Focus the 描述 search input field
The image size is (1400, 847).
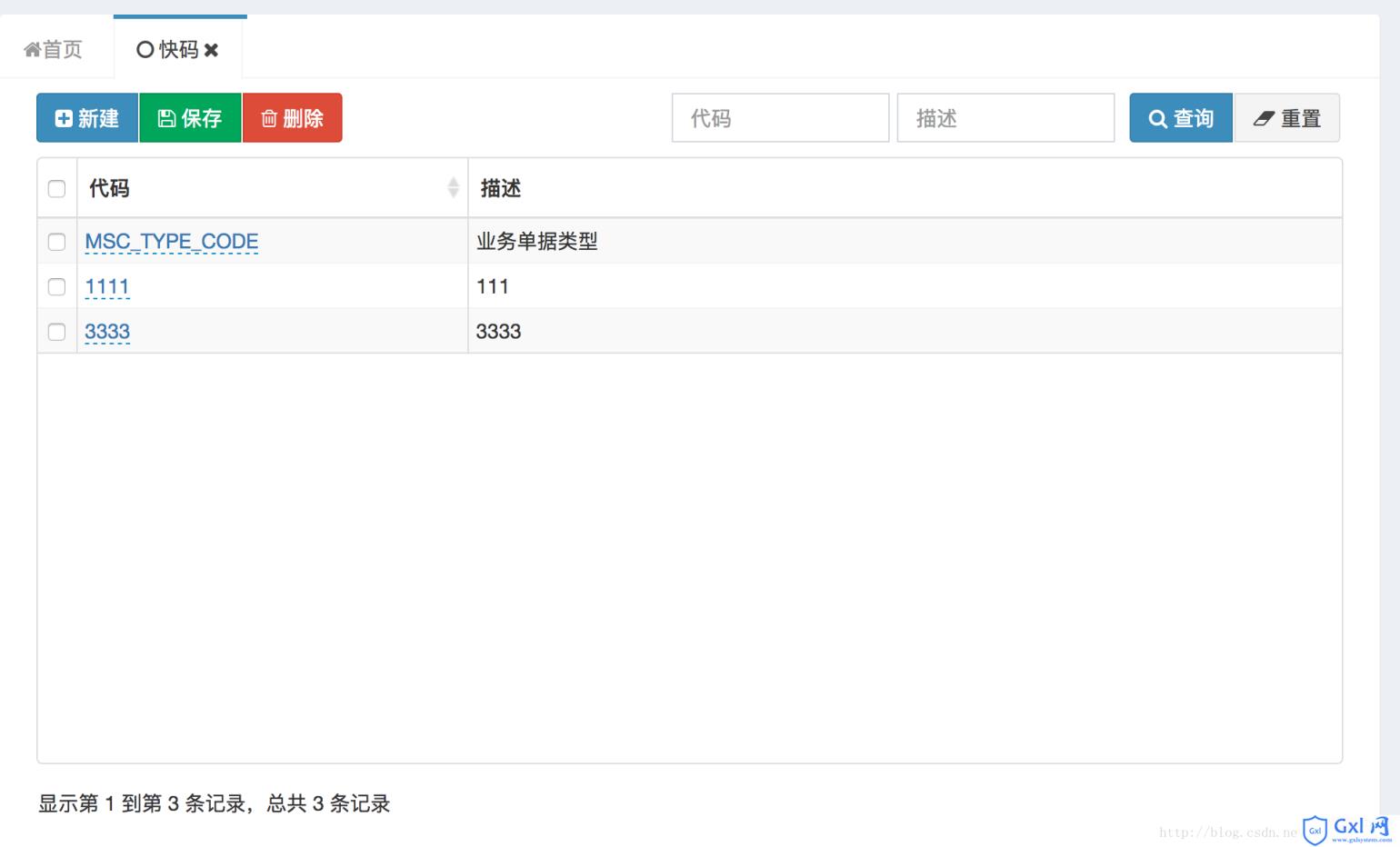coord(1005,118)
